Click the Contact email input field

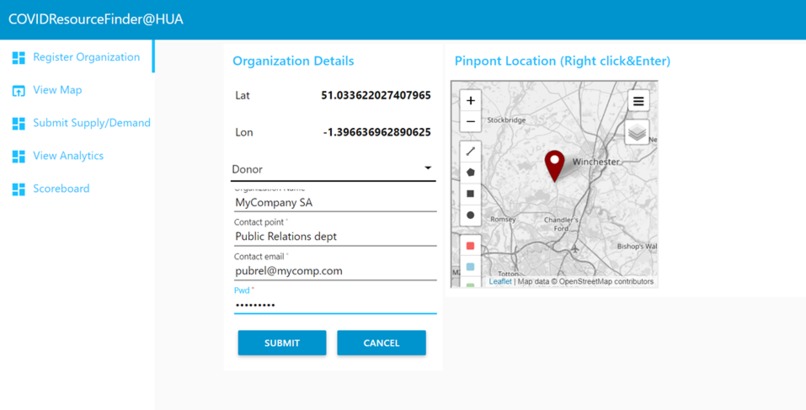pos(335,271)
